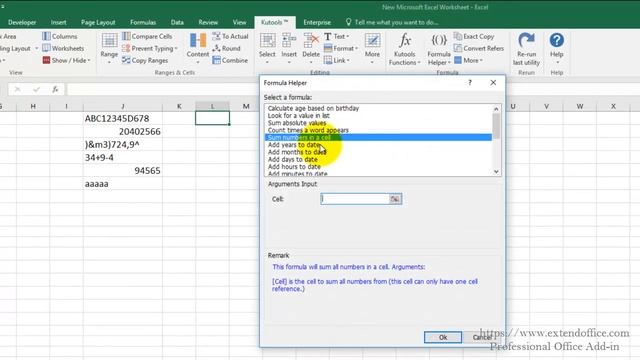Image resolution: width=640 pixels, height=360 pixels.
Task: Click scroll-down arrow of formula list
Action: point(496,171)
